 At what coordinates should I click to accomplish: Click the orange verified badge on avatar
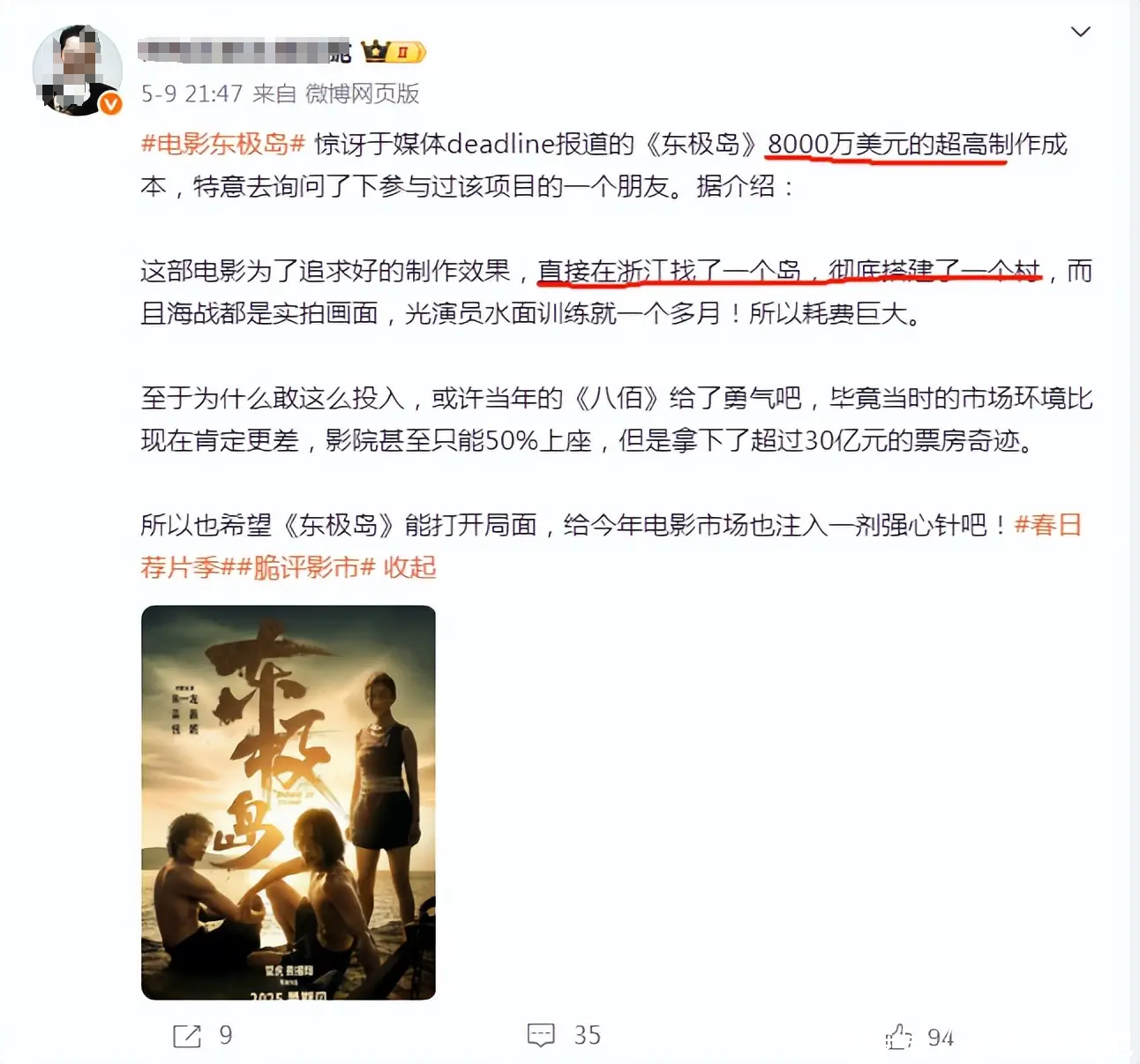click(x=110, y=104)
